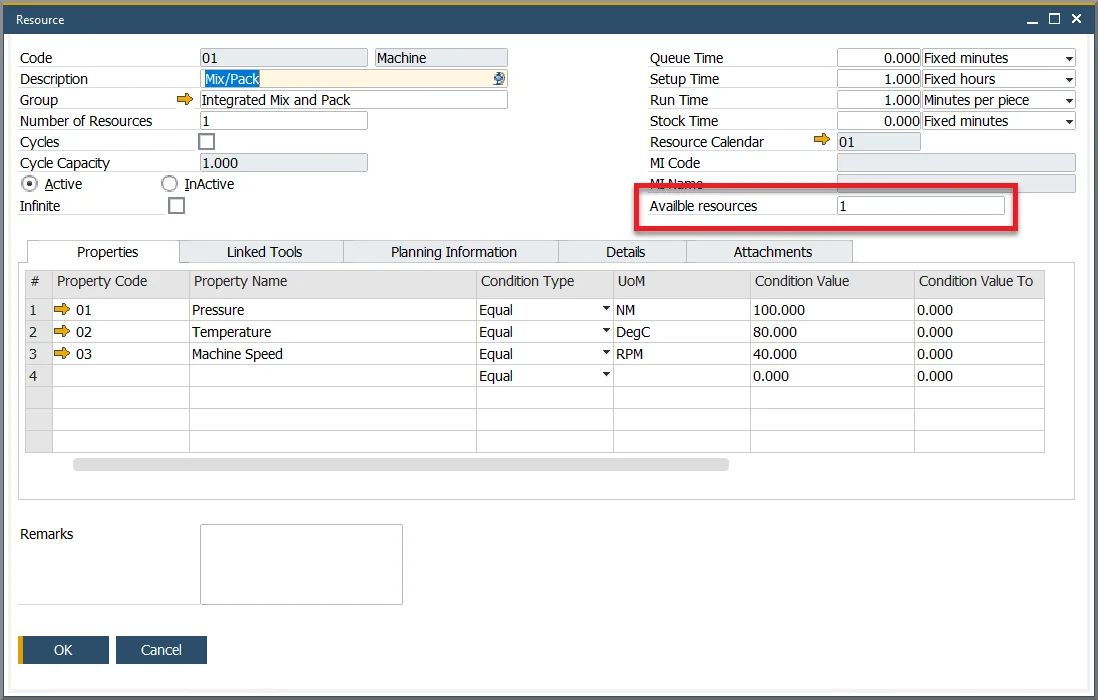Click the Run Time value field

coord(879,100)
